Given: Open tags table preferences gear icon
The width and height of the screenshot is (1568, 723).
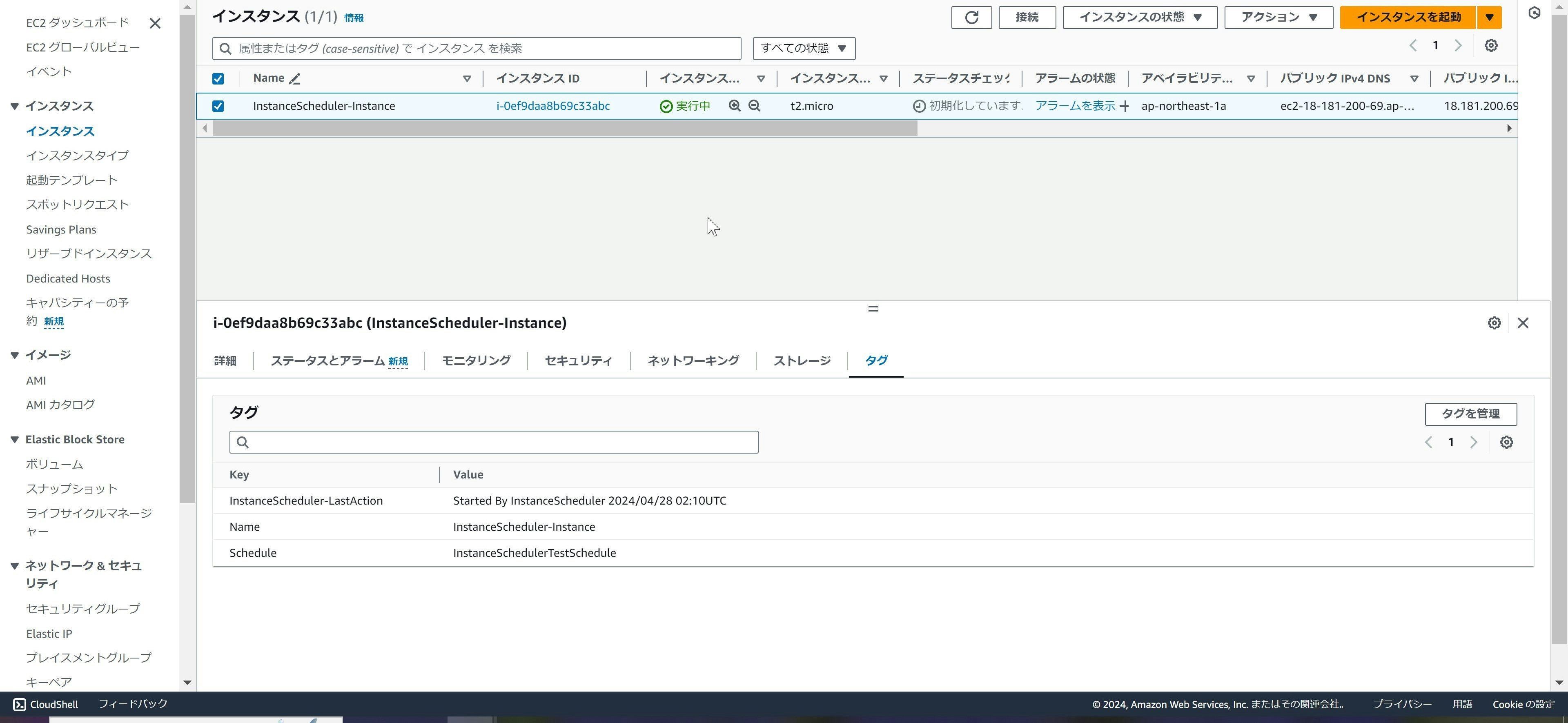Looking at the screenshot, I should pyautogui.click(x=1506, y=443).
